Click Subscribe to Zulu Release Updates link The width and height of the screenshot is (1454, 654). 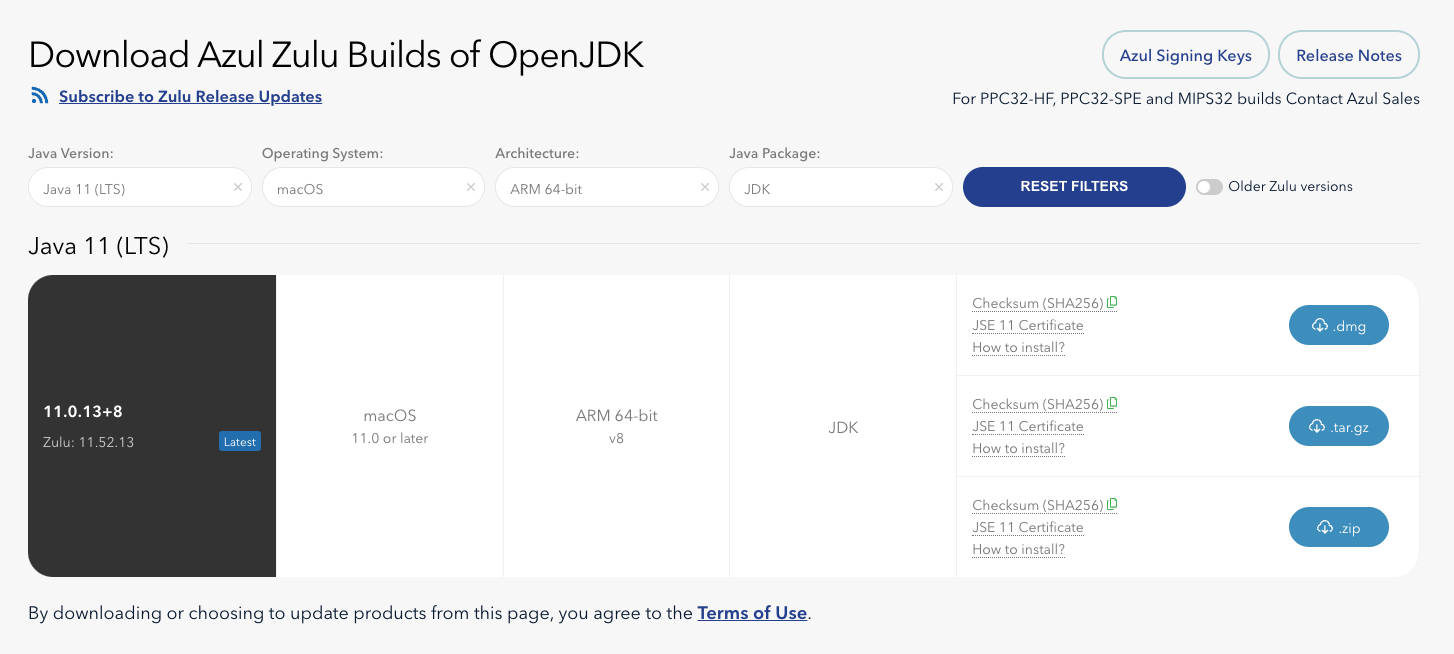[190, 97]
